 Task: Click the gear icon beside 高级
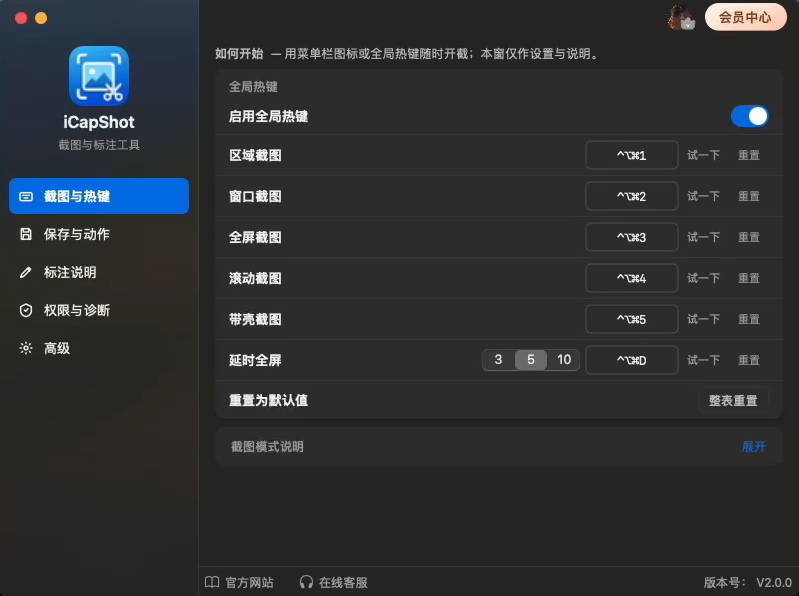[x=26, y=348]
